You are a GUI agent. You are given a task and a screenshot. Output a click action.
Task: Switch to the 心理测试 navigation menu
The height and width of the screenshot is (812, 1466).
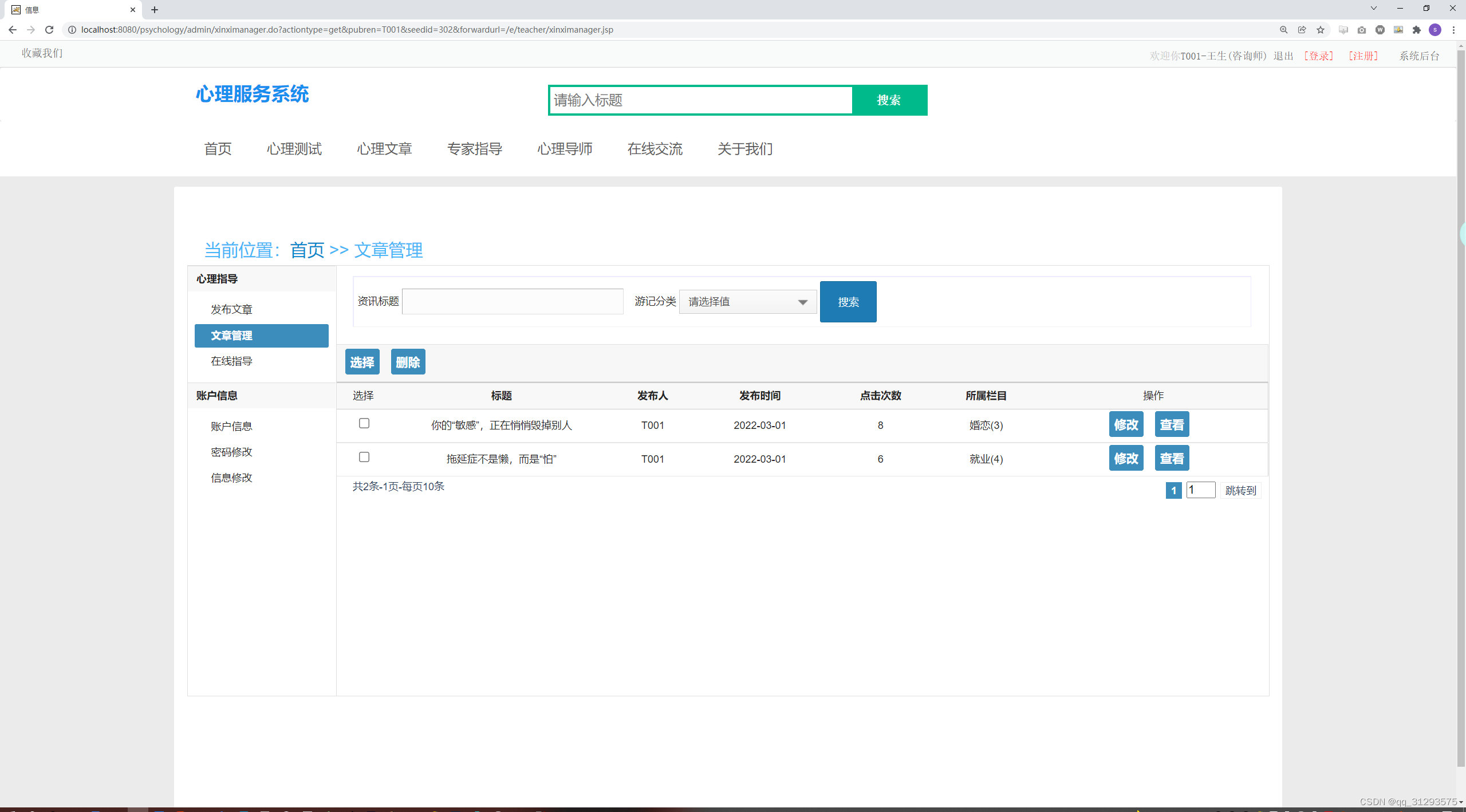point(294,149)
